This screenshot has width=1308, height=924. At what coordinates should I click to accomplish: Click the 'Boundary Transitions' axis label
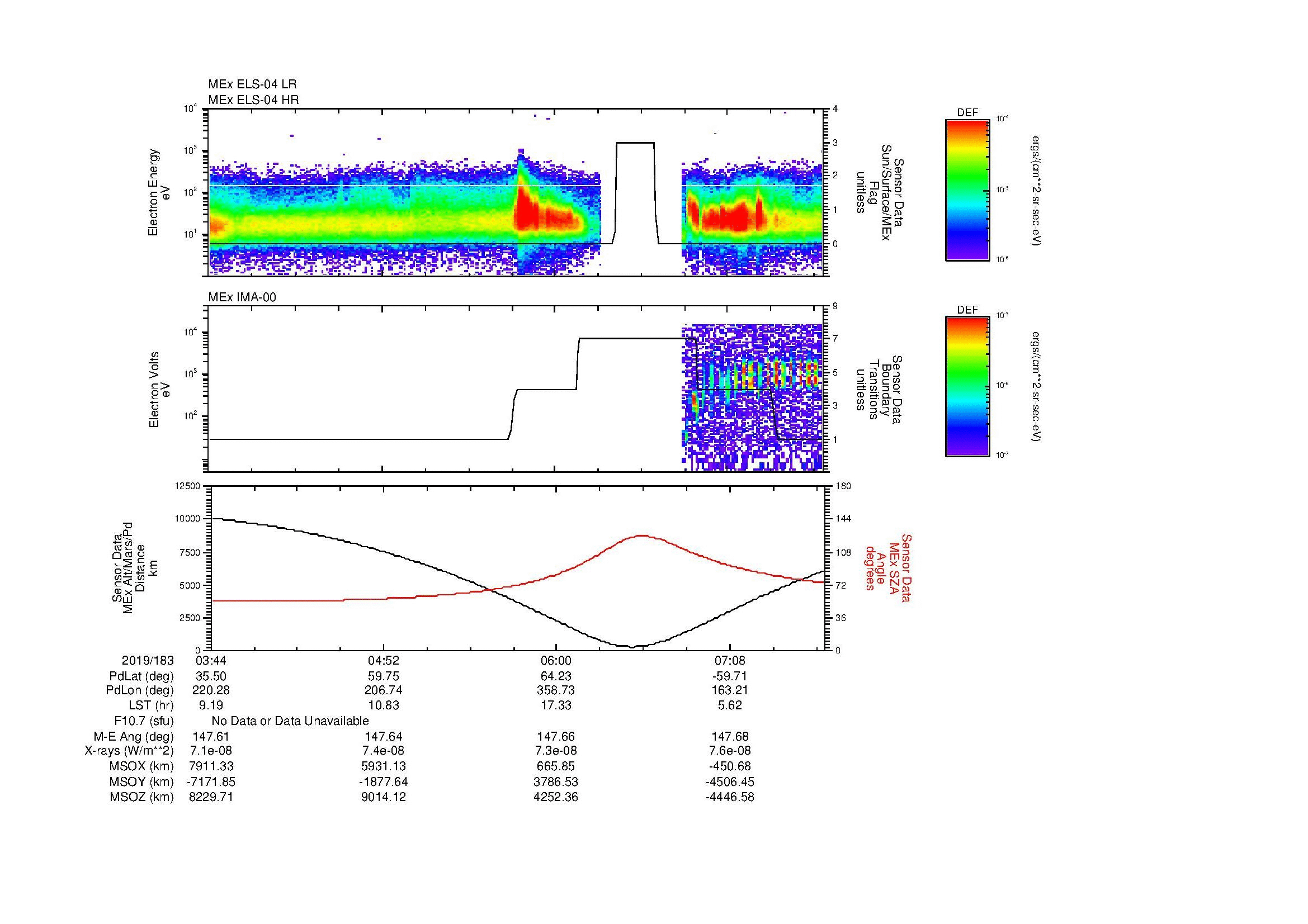[x=879, y=390]
